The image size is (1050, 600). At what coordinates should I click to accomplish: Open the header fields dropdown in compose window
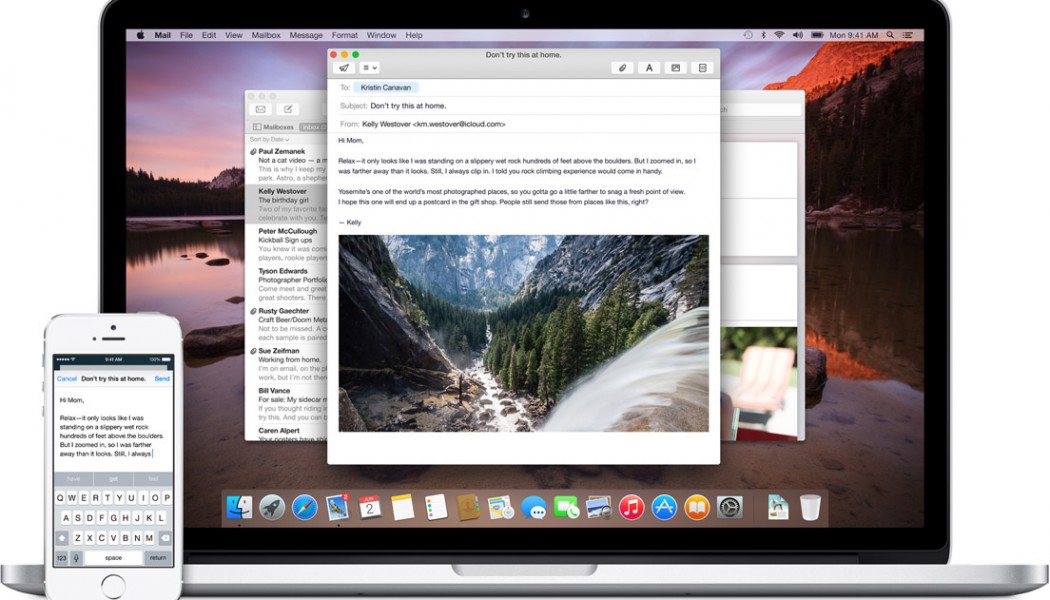tap(369, 68)
